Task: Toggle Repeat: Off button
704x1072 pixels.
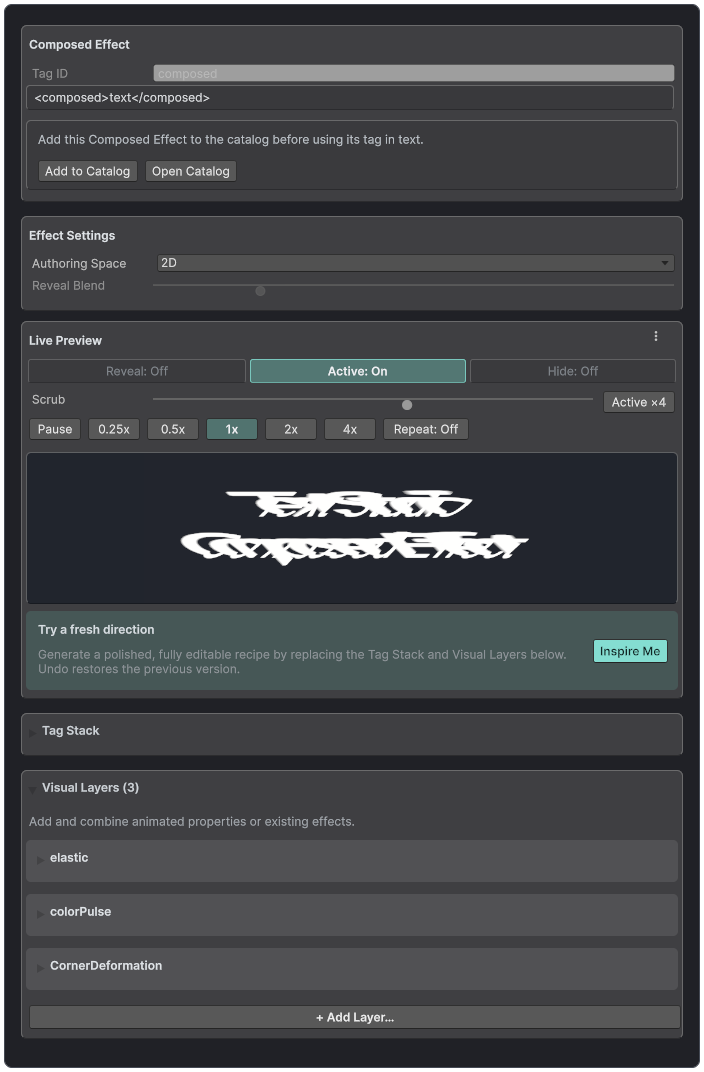Action: pos(426,429)
